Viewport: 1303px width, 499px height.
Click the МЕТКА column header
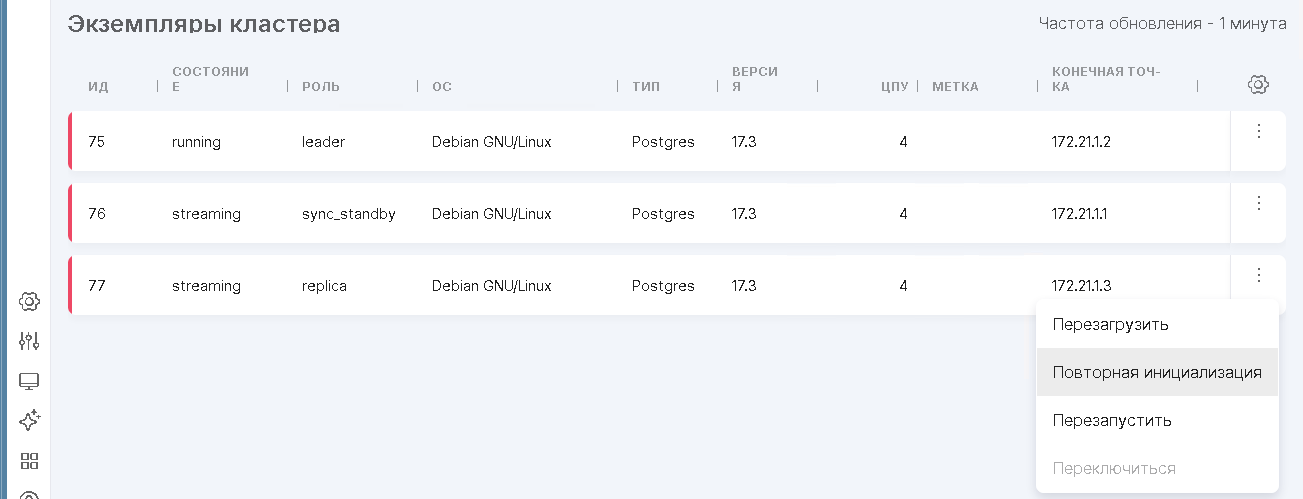tap(955, 86)
